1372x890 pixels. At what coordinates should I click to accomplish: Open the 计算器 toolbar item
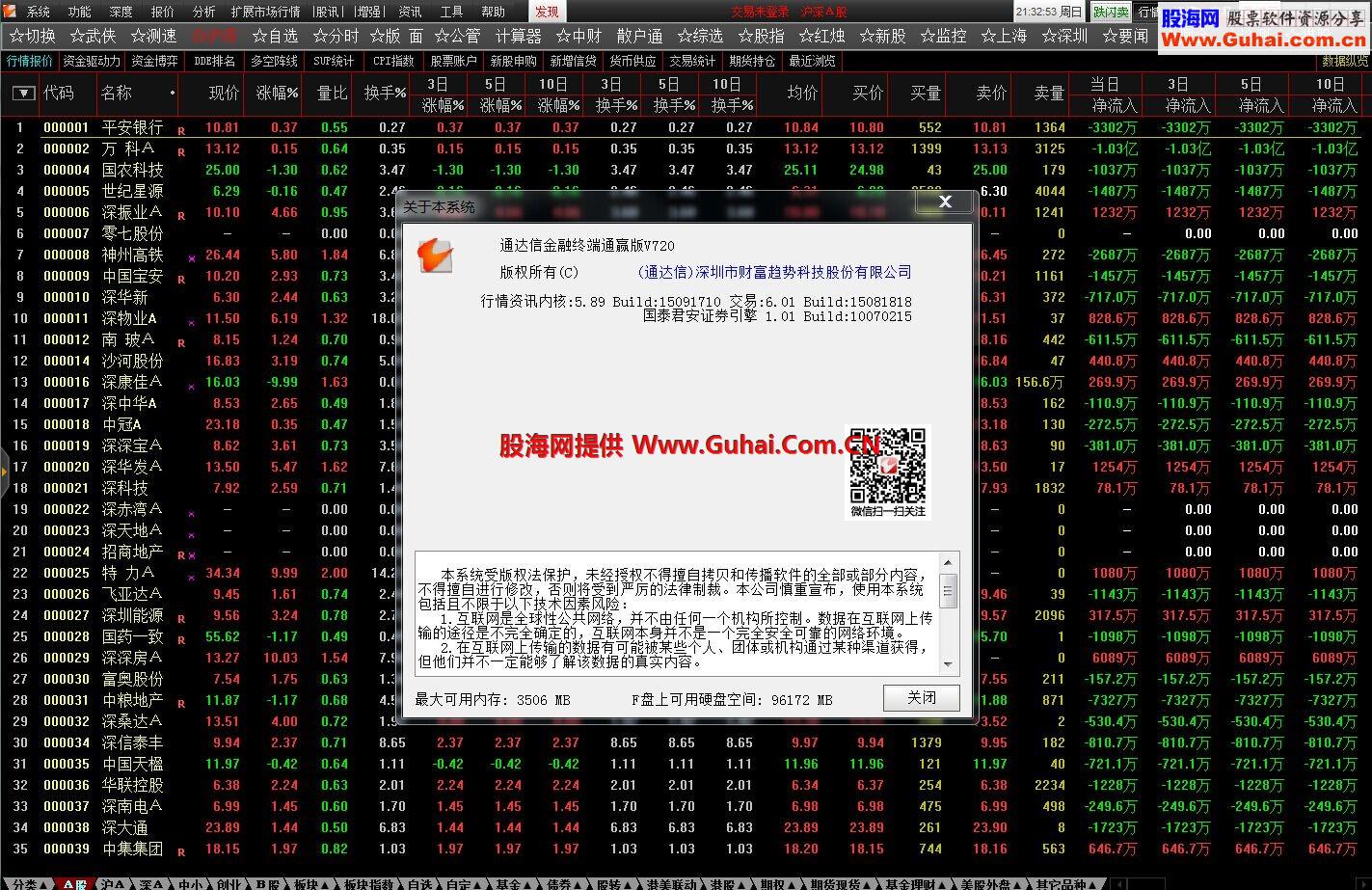click(x=519, y=36)
